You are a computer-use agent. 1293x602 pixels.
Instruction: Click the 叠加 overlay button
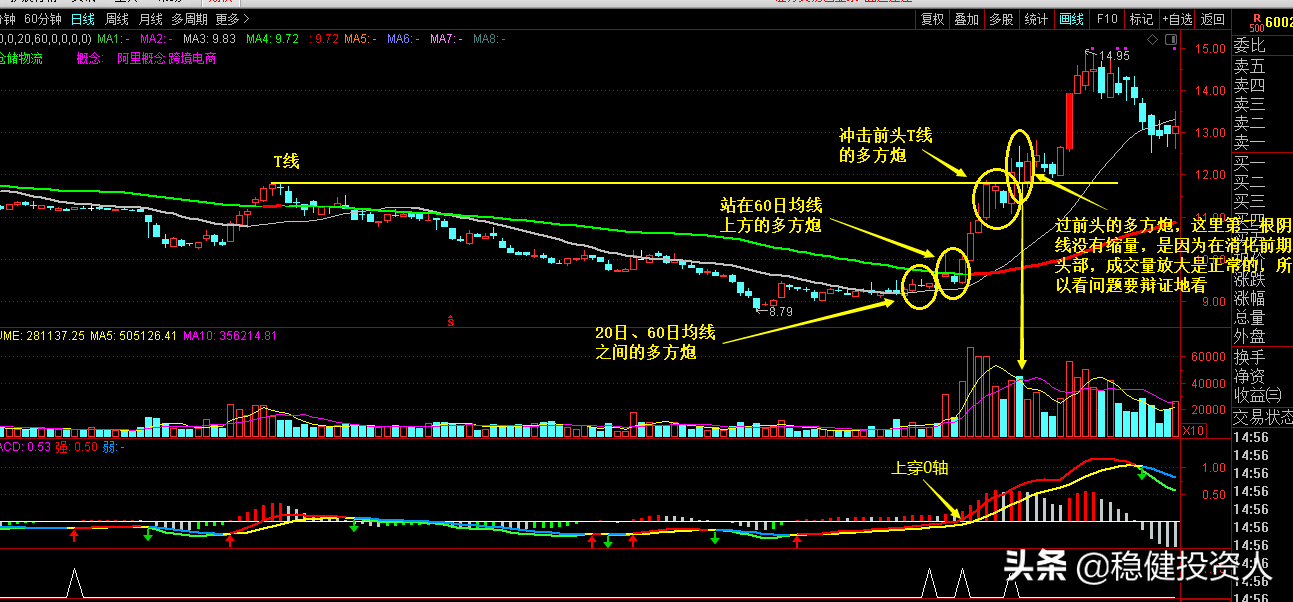(x=966, y=19)
